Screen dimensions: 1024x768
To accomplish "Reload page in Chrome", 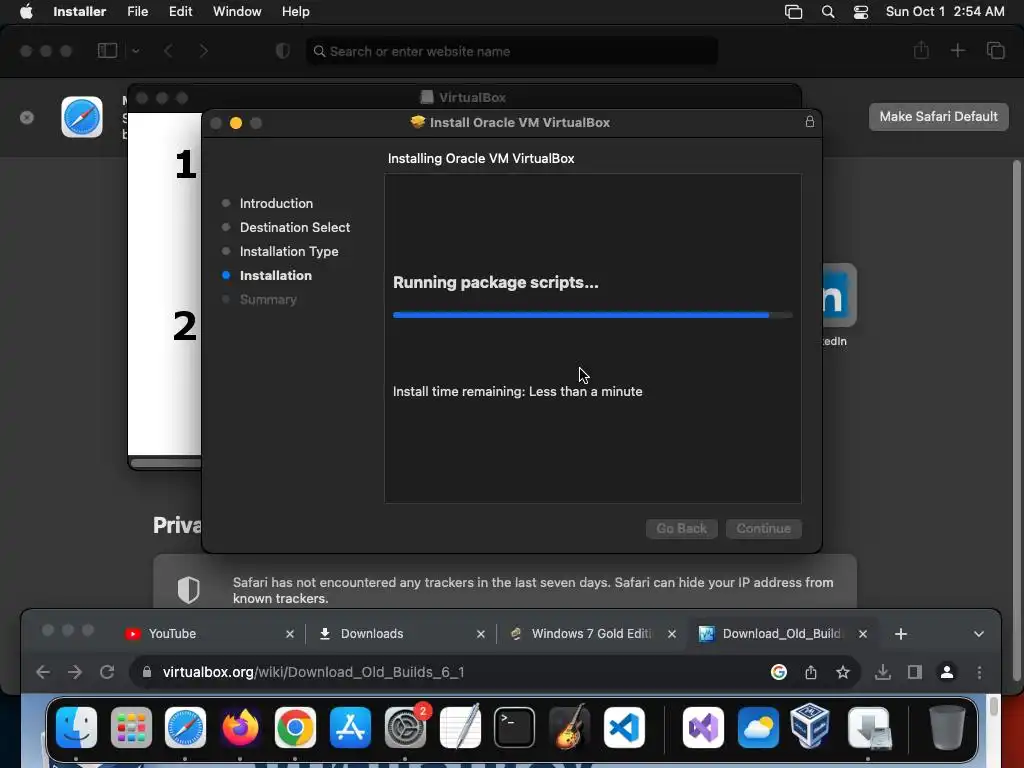I will coord(107,672).
